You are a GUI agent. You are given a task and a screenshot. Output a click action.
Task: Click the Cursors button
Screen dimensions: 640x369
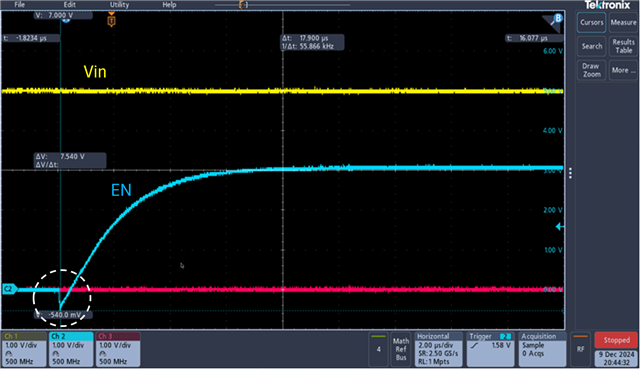tap(591, 22)
